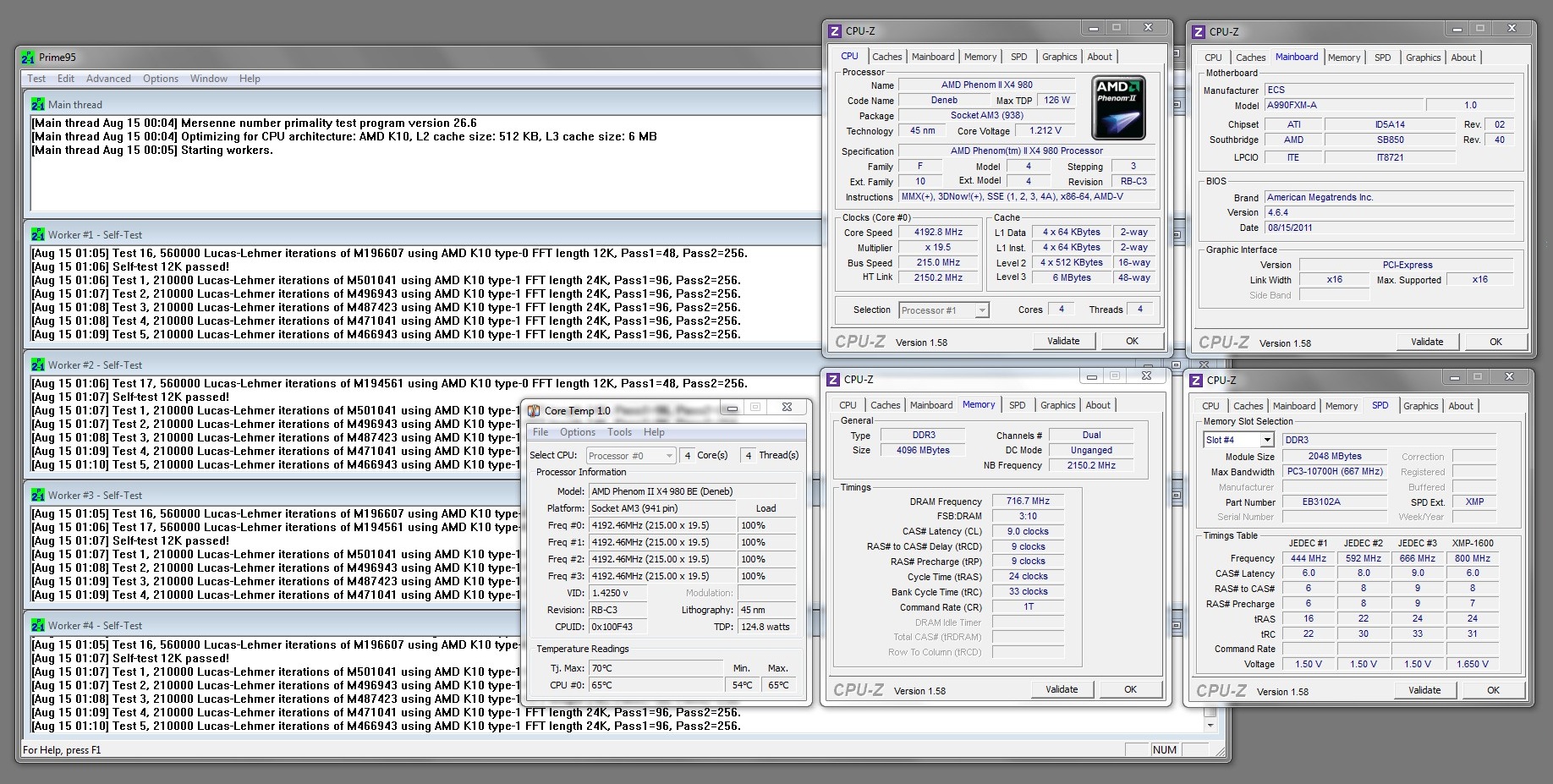This screenshot has height=784, width=1553.
Task: Open the Window menu in Prime95
Action: tap(209, 79)
